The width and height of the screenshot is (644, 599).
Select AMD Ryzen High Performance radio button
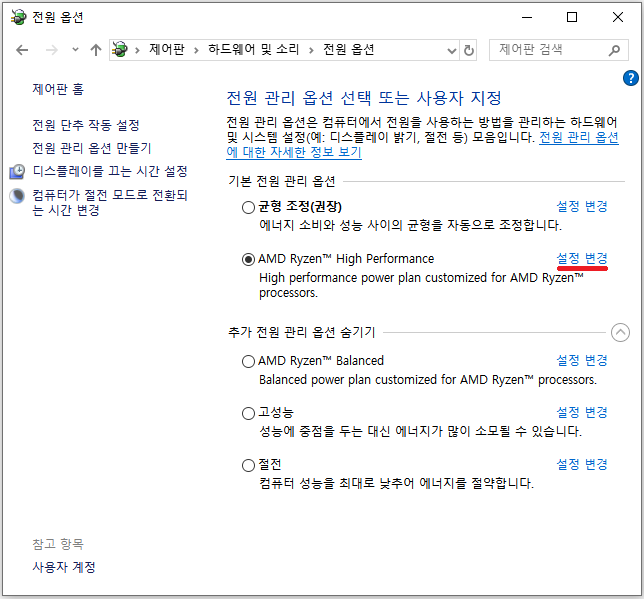tap(248, 259)
